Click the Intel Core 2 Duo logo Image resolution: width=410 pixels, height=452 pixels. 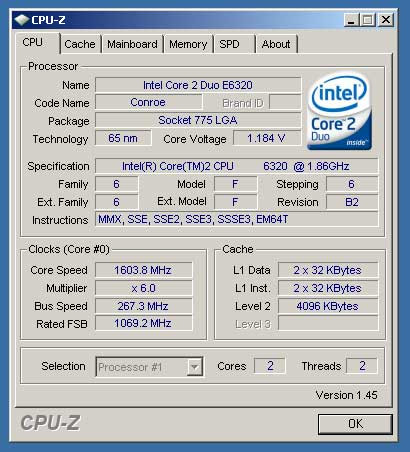[x=339, y=111]
